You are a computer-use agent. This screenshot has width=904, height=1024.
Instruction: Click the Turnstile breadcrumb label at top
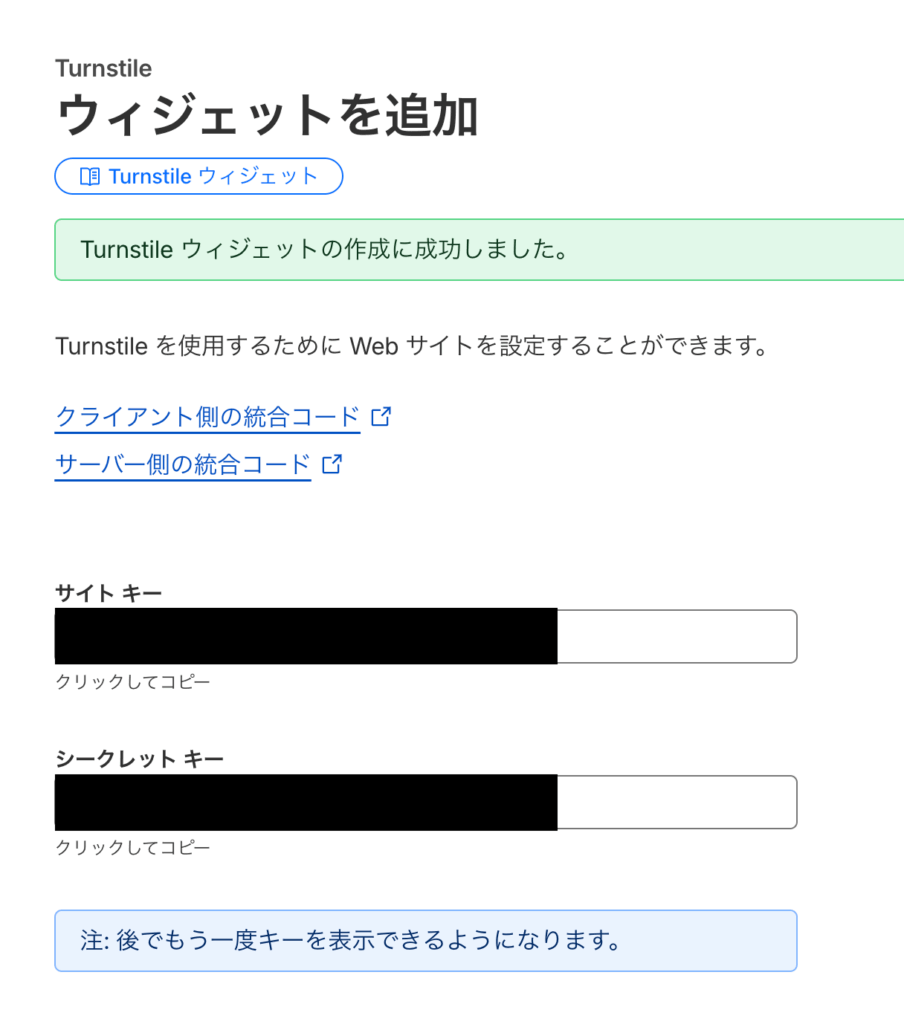pyautogui.click(x=104, y=69)
